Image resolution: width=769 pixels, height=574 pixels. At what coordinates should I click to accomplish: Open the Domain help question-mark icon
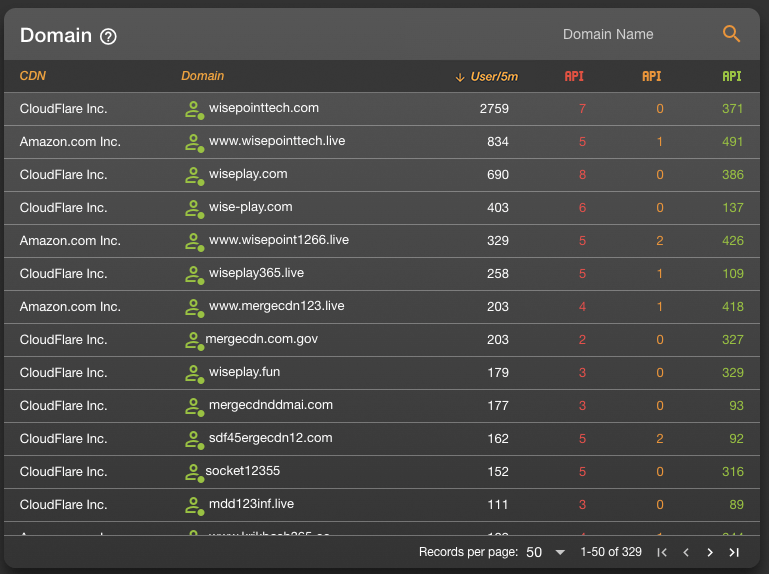tap(108, 36)
